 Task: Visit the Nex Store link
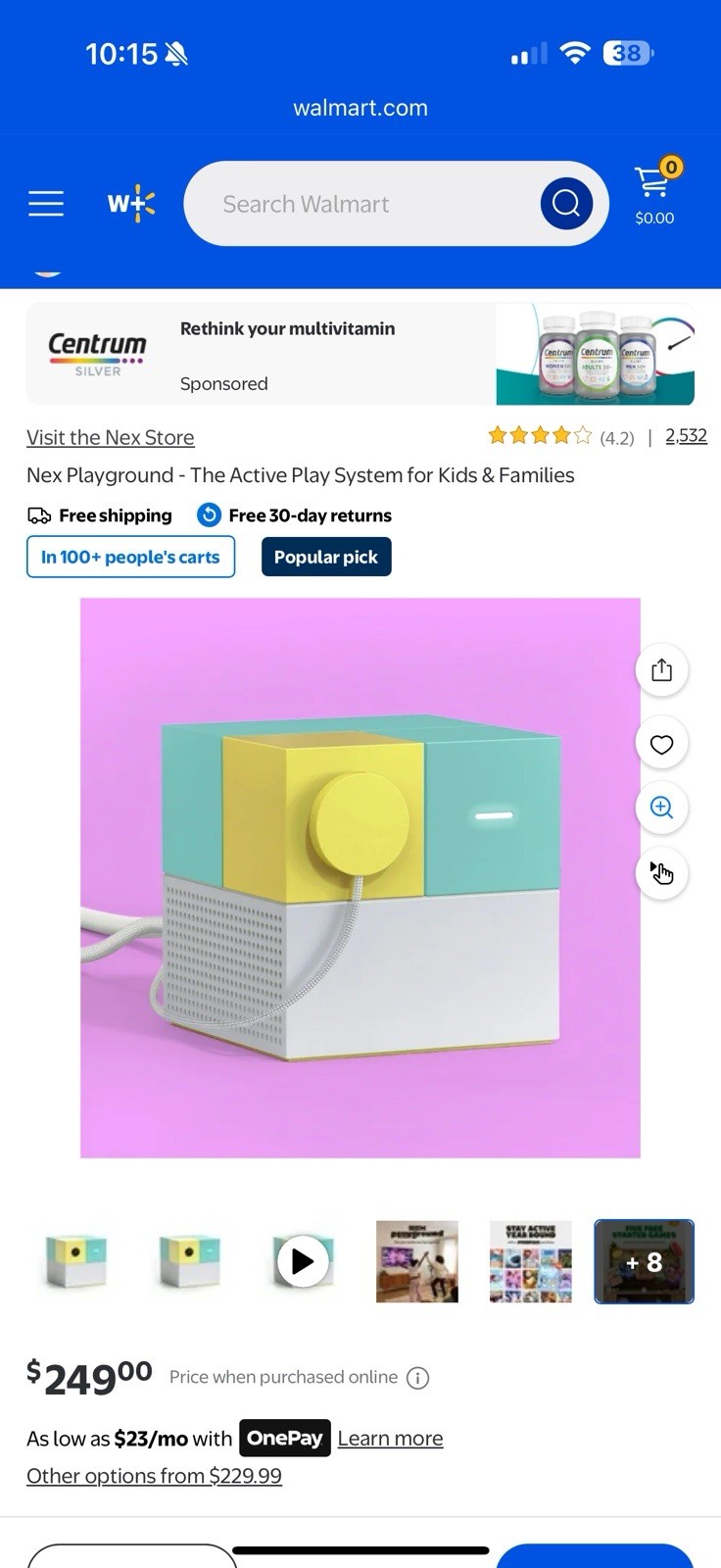(x=111, y=437)
